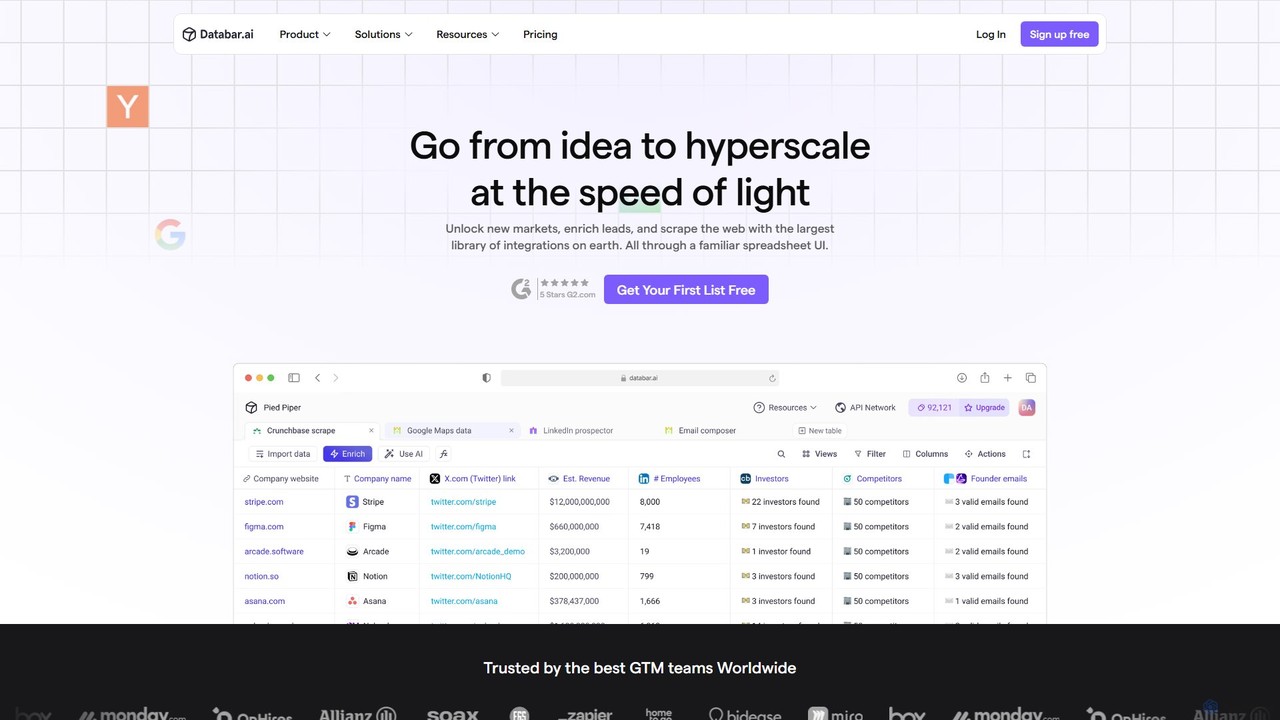
Task: Click the fx formula icon
Action: [444, 454]
